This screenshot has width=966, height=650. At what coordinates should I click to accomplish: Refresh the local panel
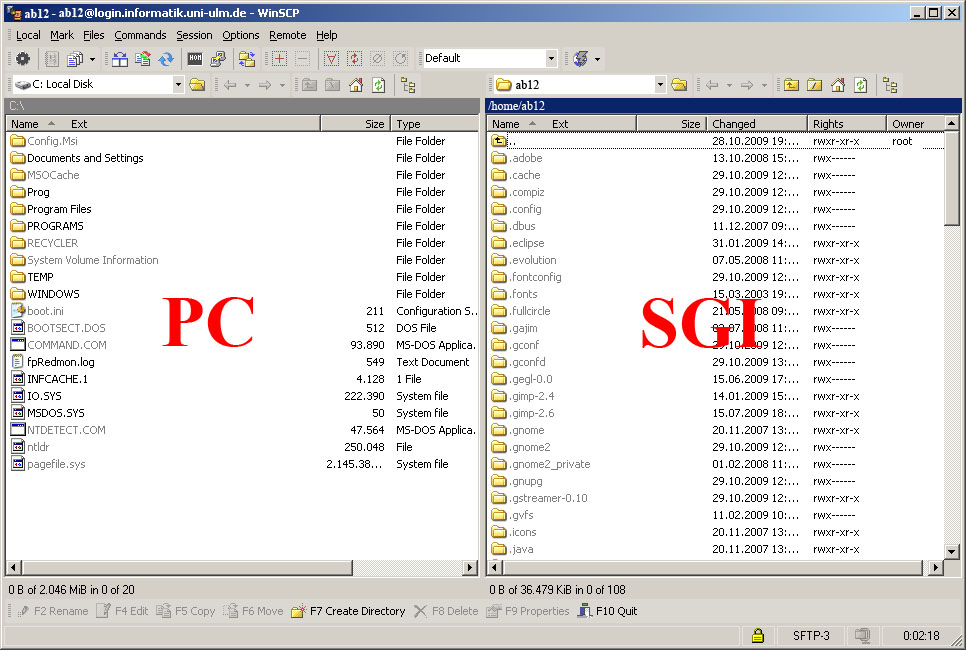click(x=379, y=84)
